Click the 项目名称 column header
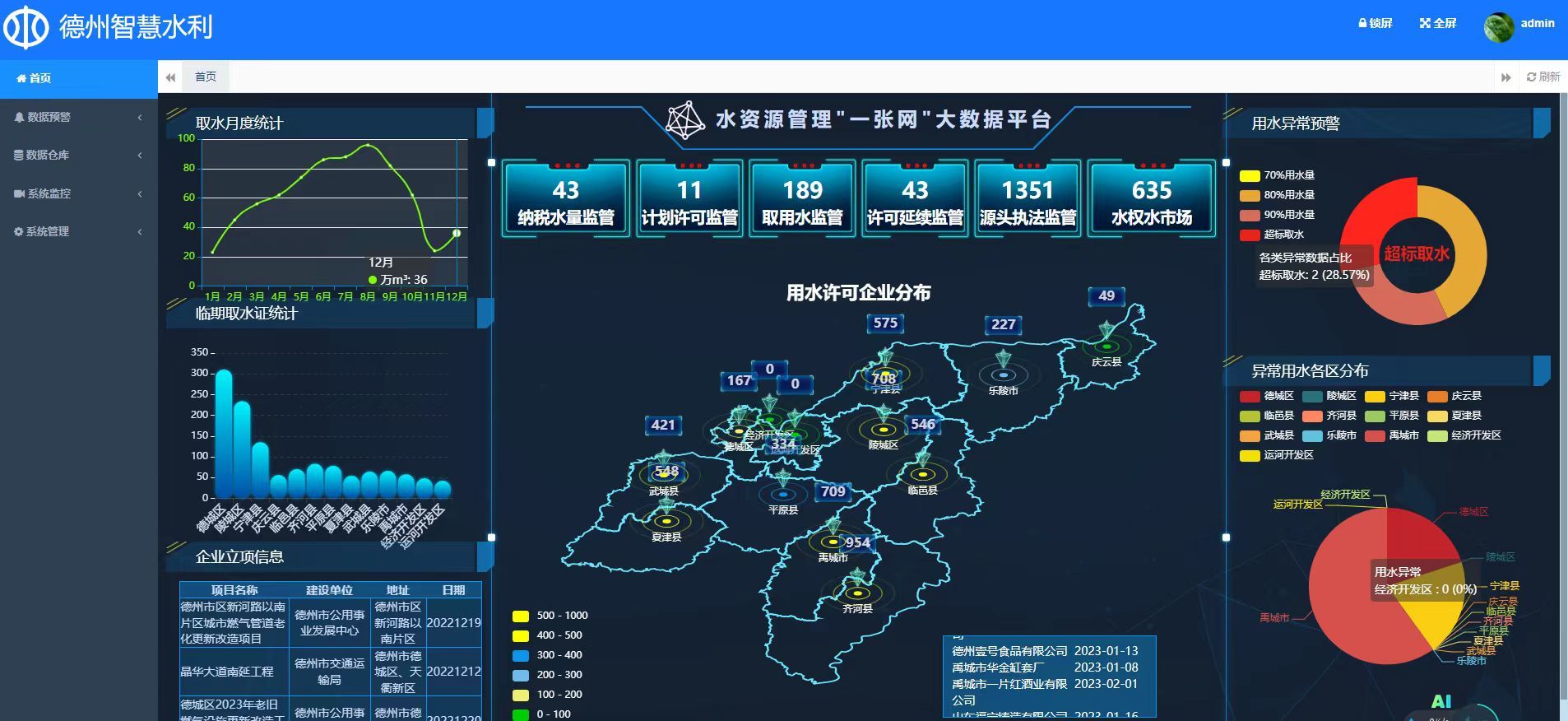Viewport: 1568px width, 721px height. (x=234, y=590)
